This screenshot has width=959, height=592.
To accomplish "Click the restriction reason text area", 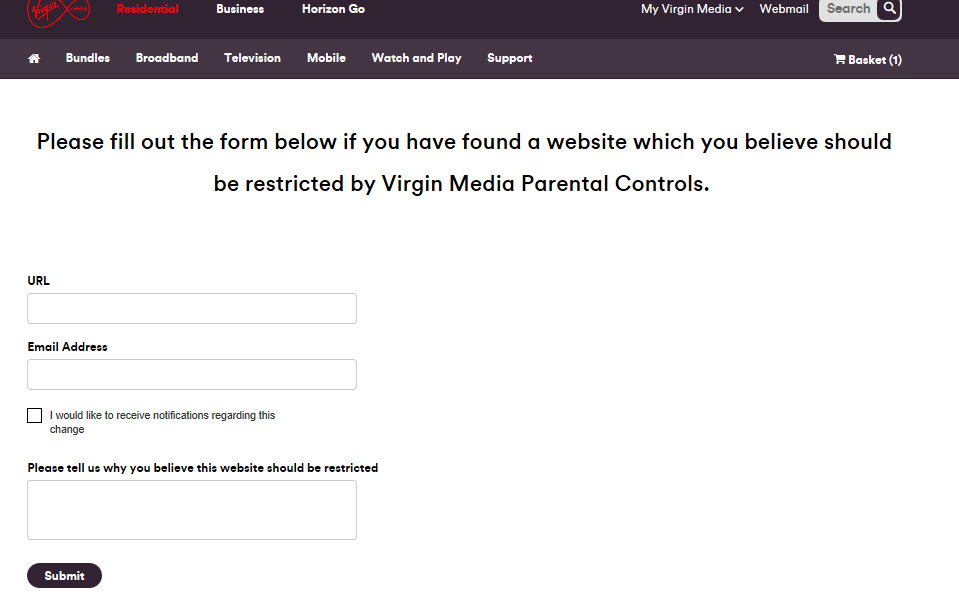I will coord(192,510).
